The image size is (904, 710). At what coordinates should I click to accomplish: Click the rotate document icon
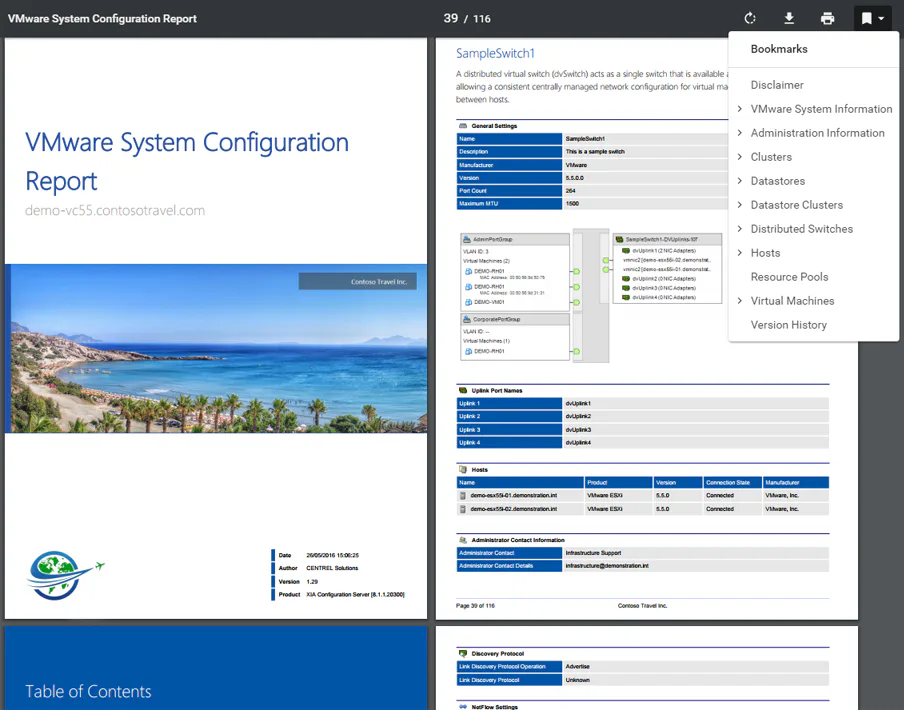coord(750,18)
